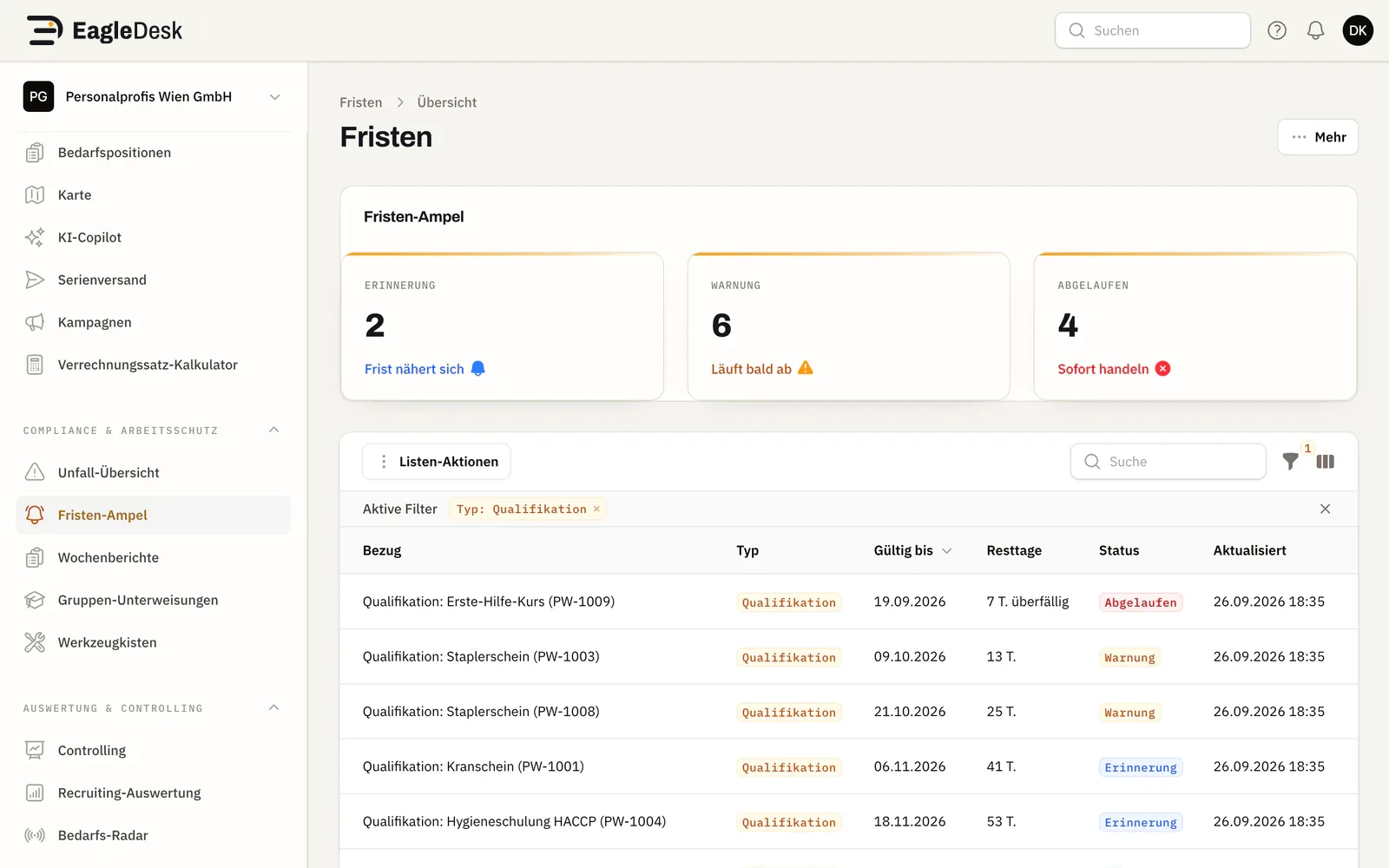Remove the Typ: Qualifikation filter chip
Image resolution: width=1389 pixels, height=868 pixels.
coord(596,510)
